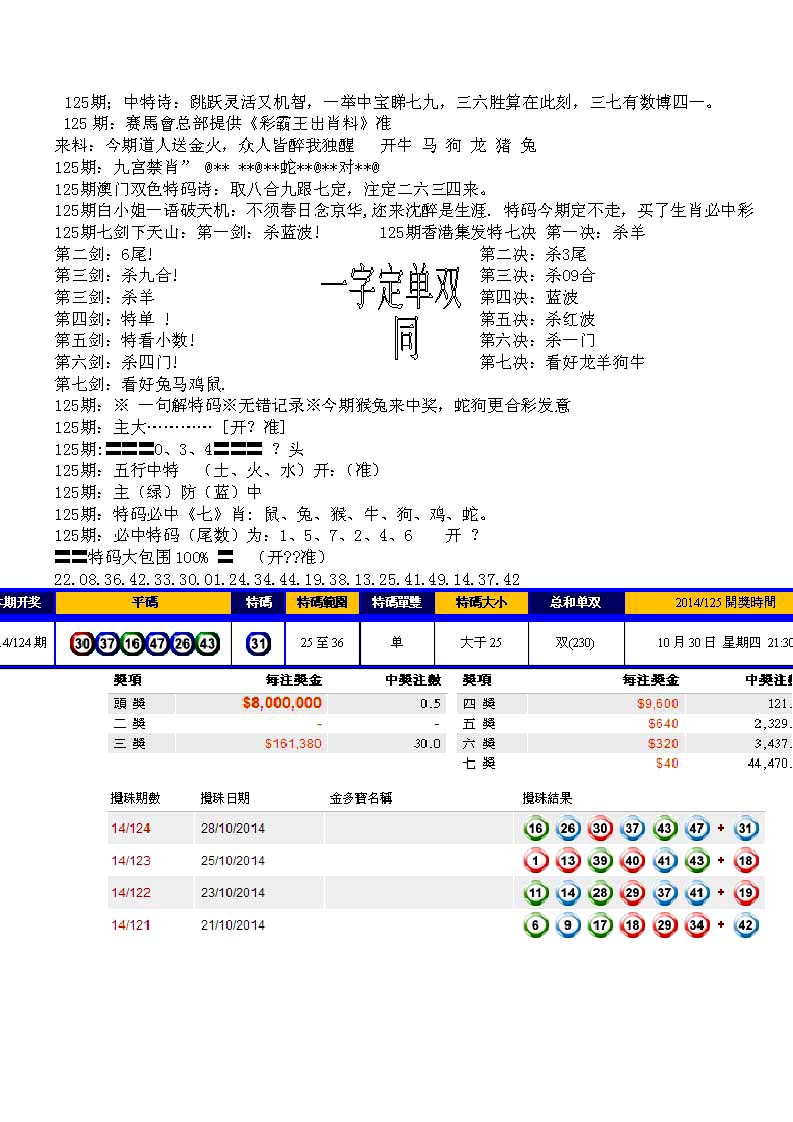Click ball 47 in draw 14/124 row

pyautogui.click(x=697, y=829)
